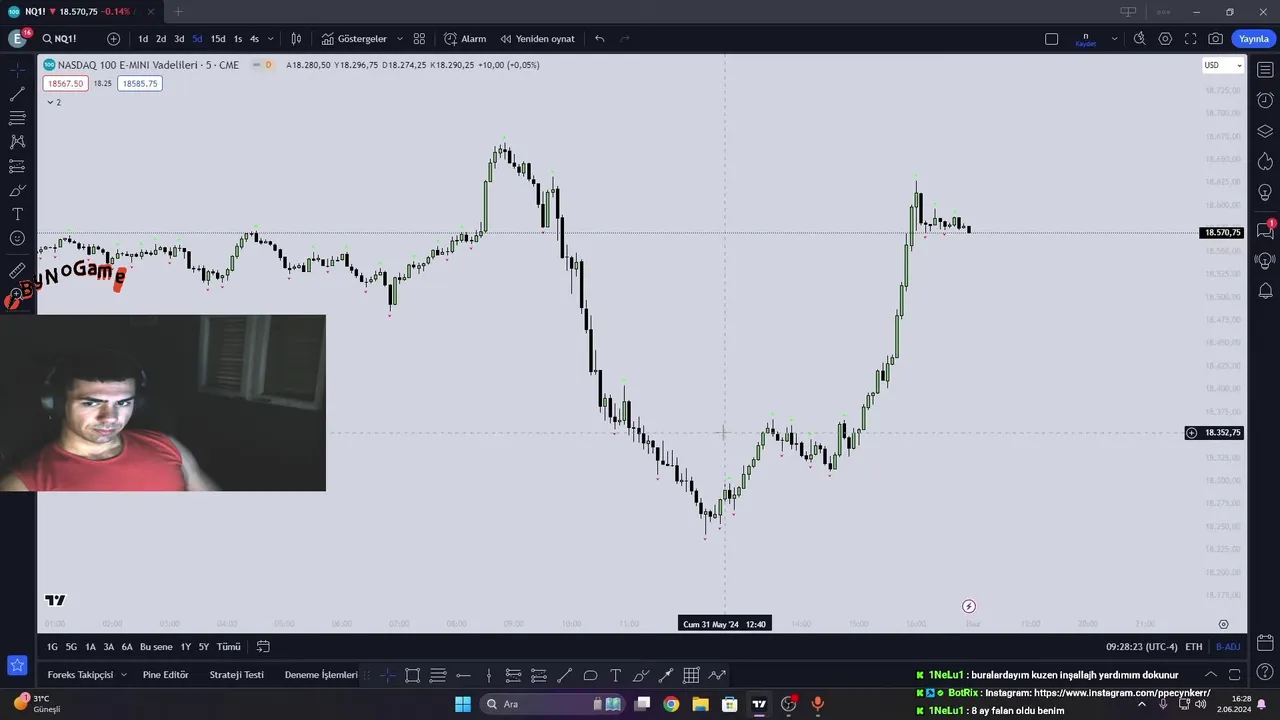The height and width of the screenshot is (720, 1280).
Task: Open quick search icon in top toolbar
Action: pos(1139,39)
